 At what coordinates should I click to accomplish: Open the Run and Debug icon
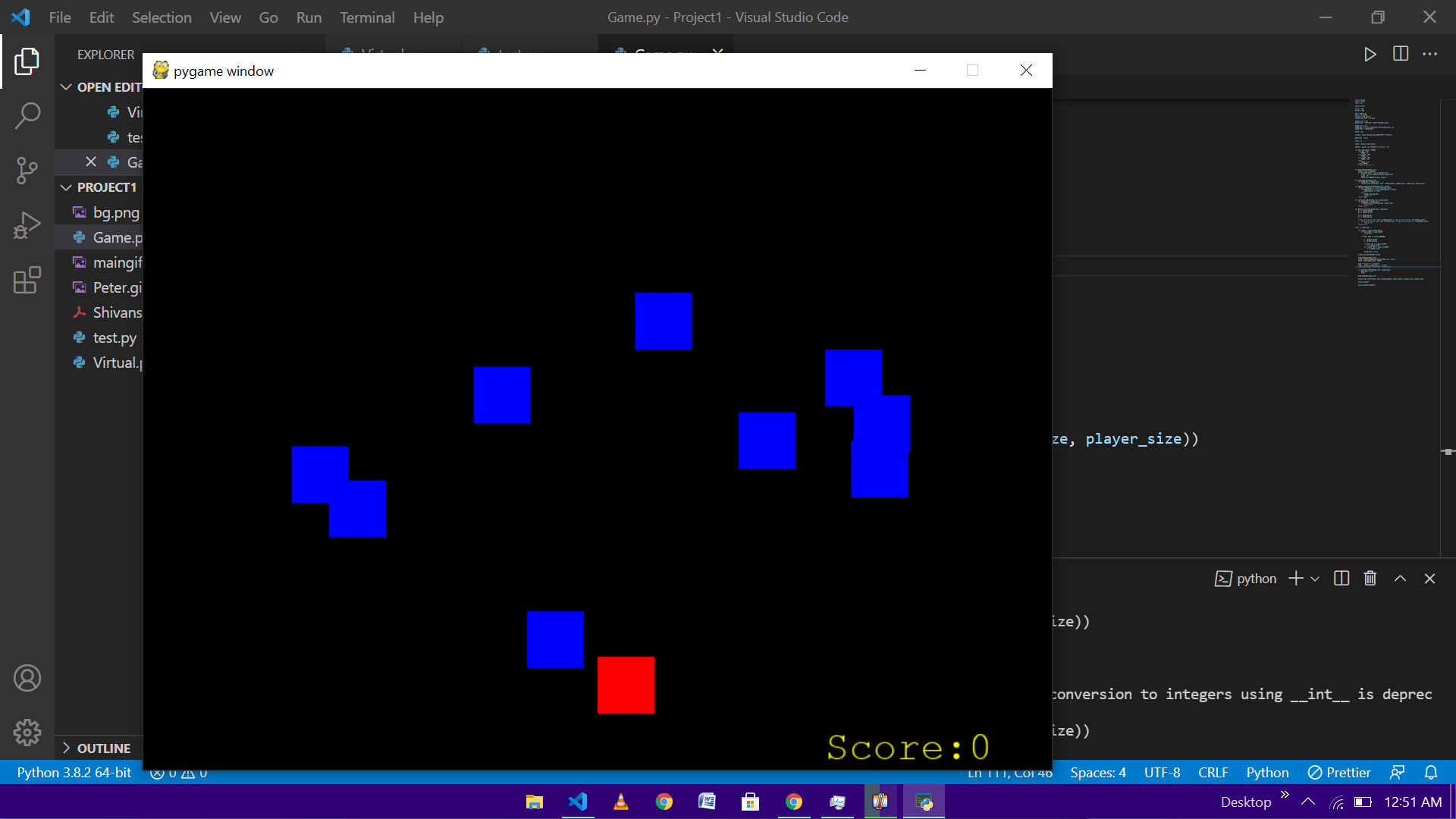(x=27, y=224)
